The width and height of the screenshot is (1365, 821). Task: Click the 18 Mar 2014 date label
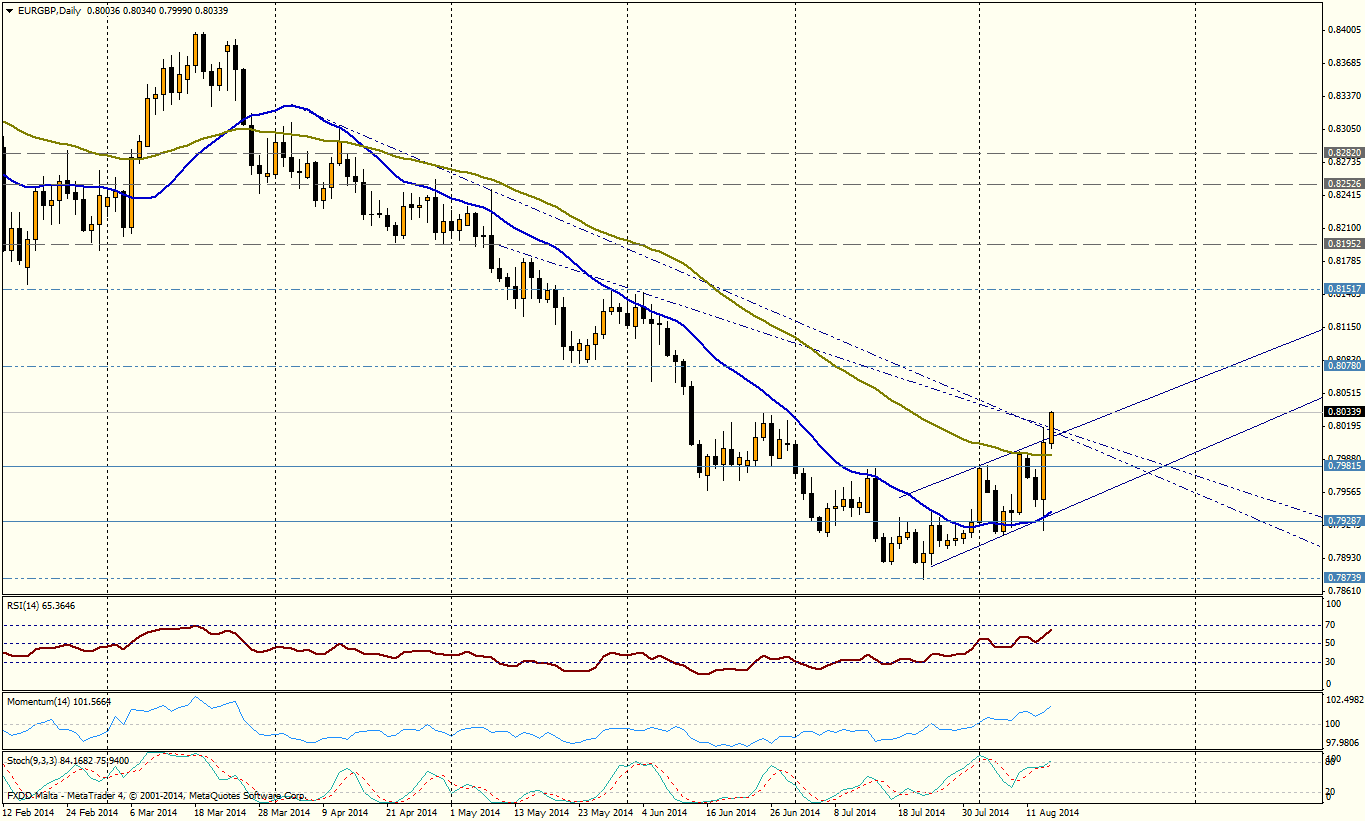coord(218,813)
